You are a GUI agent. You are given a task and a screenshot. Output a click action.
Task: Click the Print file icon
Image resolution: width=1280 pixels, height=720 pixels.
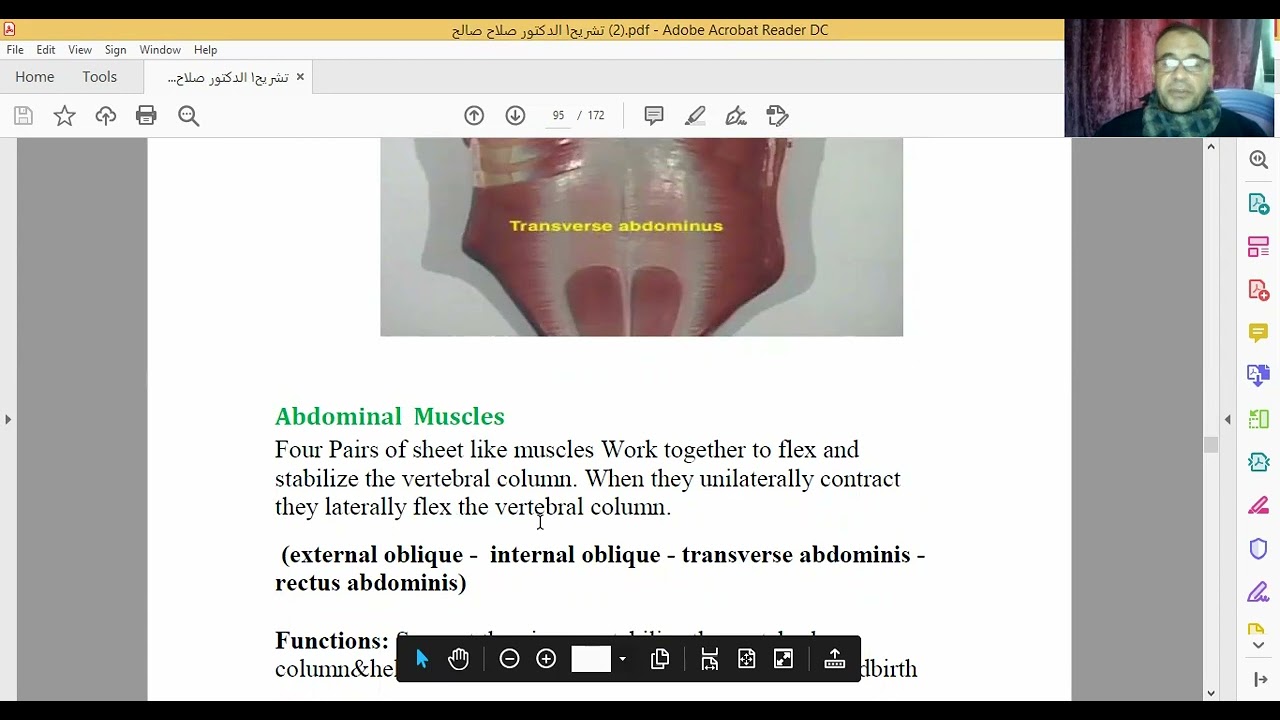pyautogui.click(x=146, y=116)
